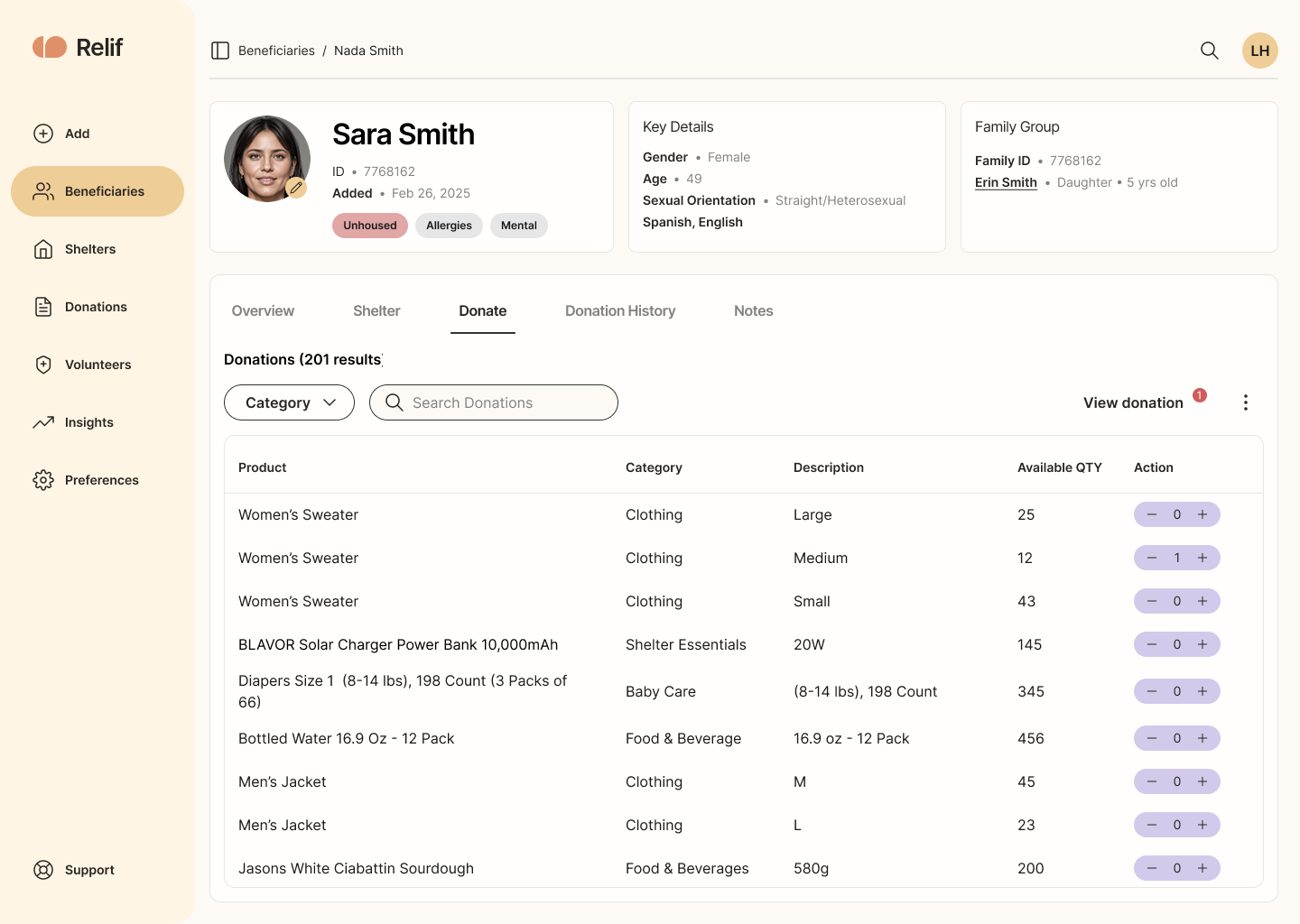Open the Insights trend icon
1300x924 pixels.
click(x=43, y=422)
